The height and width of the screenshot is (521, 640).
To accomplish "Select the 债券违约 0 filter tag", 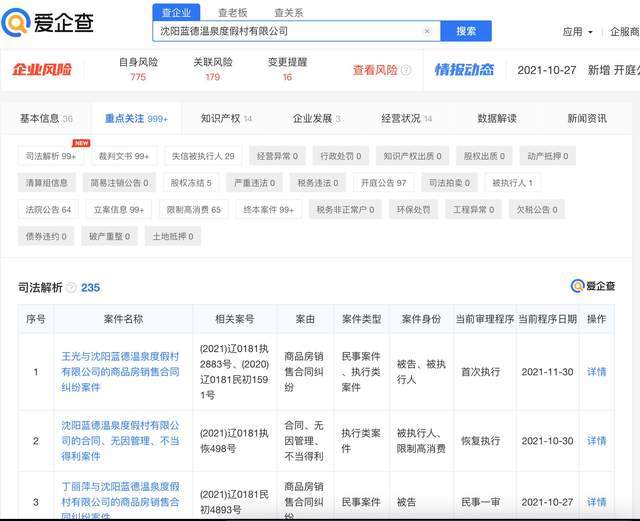I will [46, 236].
